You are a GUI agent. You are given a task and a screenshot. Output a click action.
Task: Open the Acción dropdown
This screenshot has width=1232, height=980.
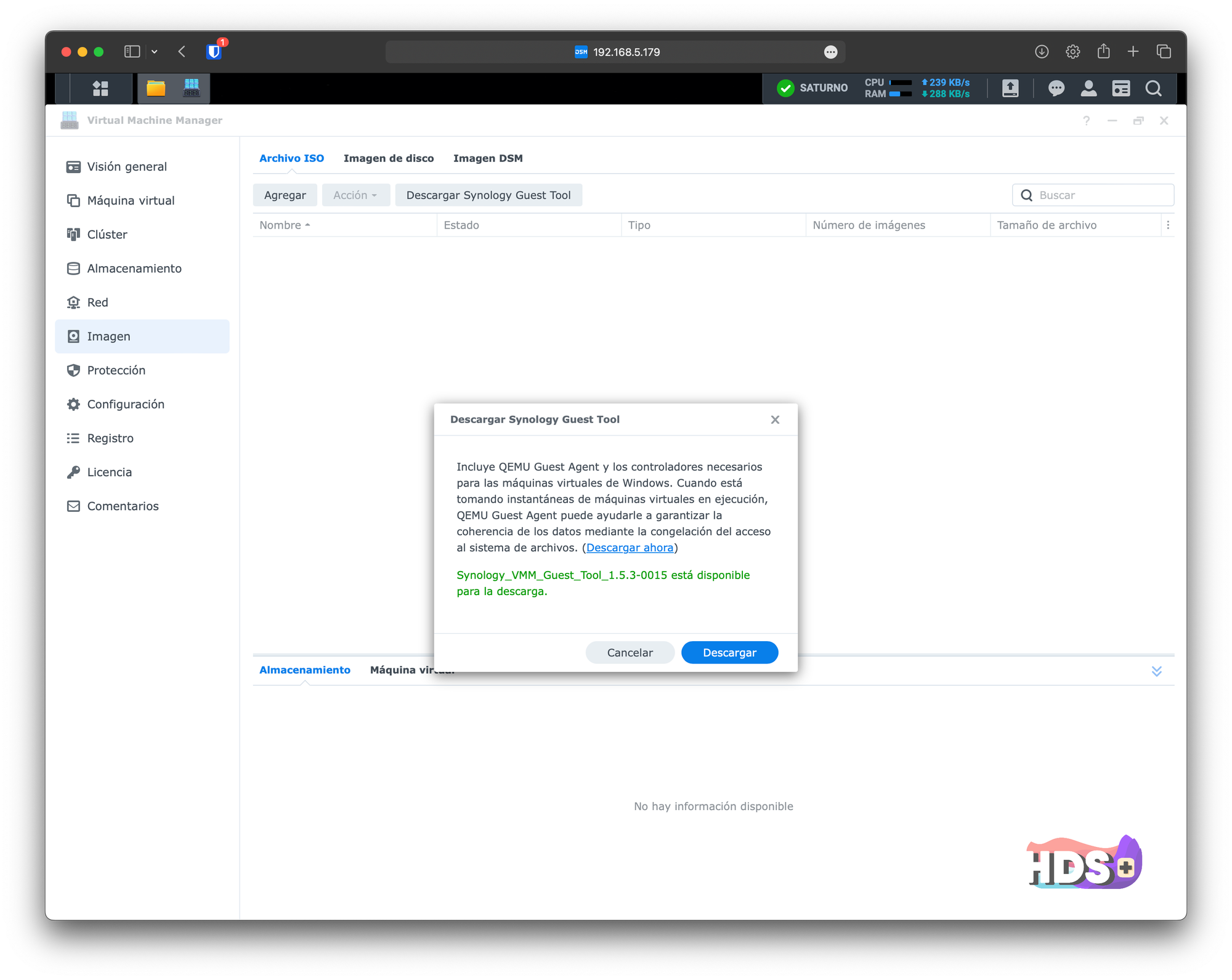coord(355,195)
